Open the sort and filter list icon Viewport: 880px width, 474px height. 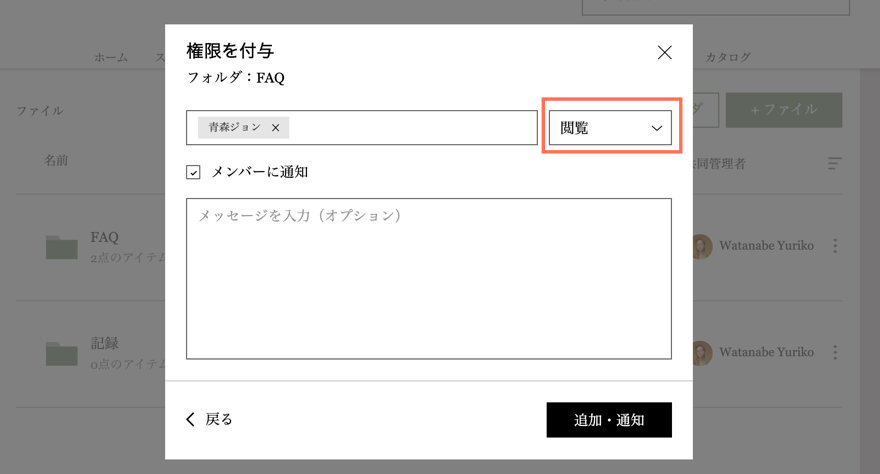tap(835, 164)
